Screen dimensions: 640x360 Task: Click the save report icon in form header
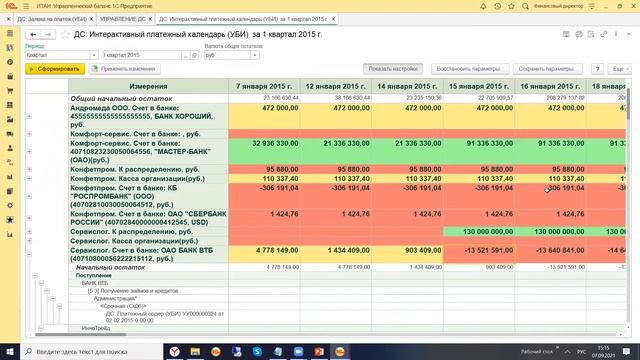coord(566,34)
